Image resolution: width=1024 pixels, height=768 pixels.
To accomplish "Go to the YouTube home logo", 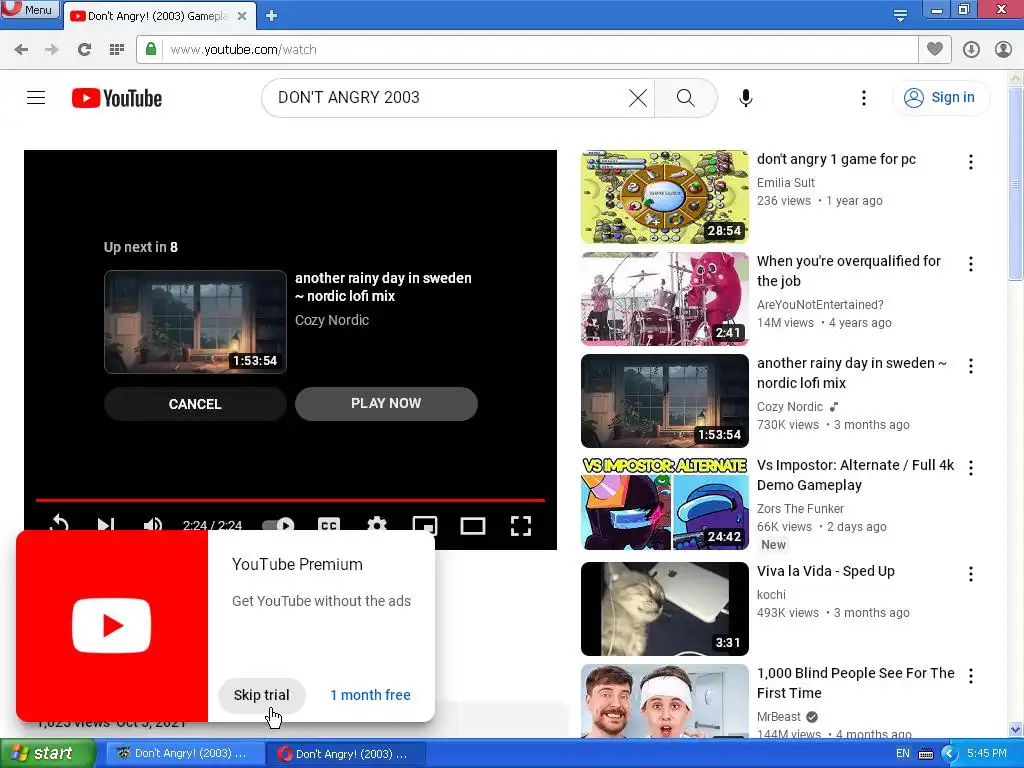I will (x=117, y=98).
